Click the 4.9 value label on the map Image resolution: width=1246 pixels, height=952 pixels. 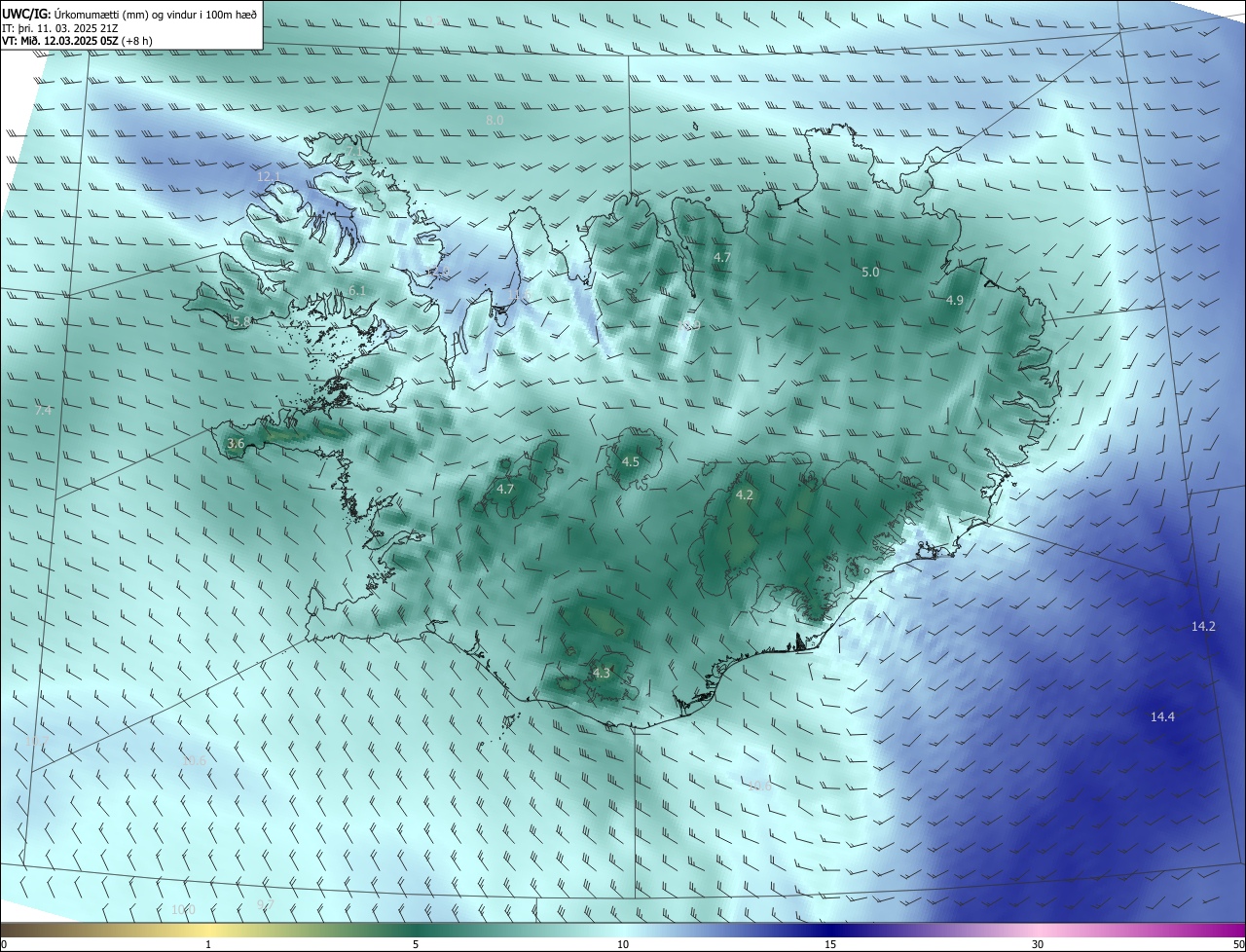click(x=954, y=301)
